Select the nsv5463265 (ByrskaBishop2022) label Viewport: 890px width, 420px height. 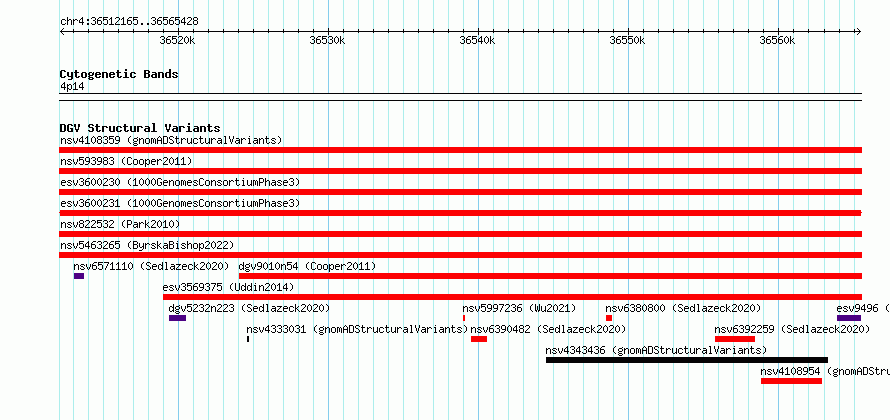tap(147, 245)
